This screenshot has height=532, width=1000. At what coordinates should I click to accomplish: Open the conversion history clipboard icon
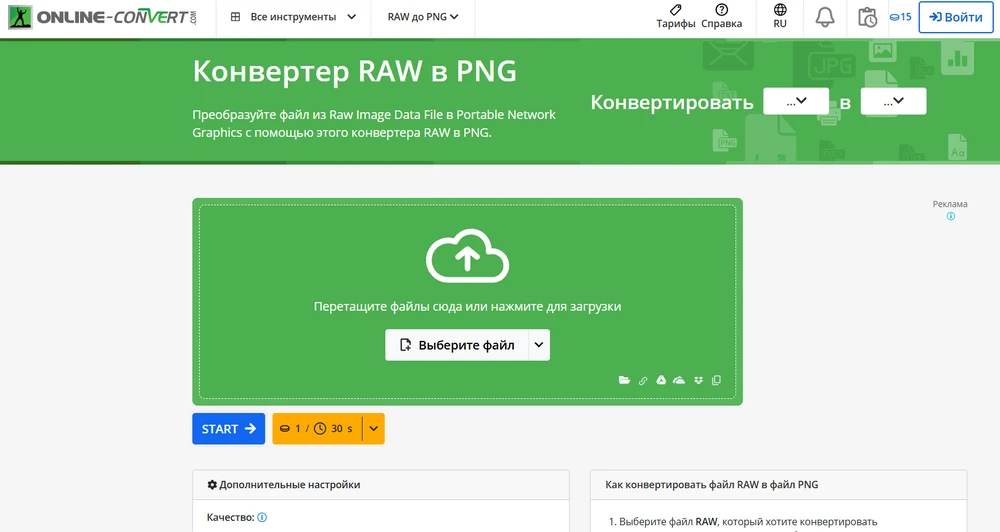click(868, 17)
